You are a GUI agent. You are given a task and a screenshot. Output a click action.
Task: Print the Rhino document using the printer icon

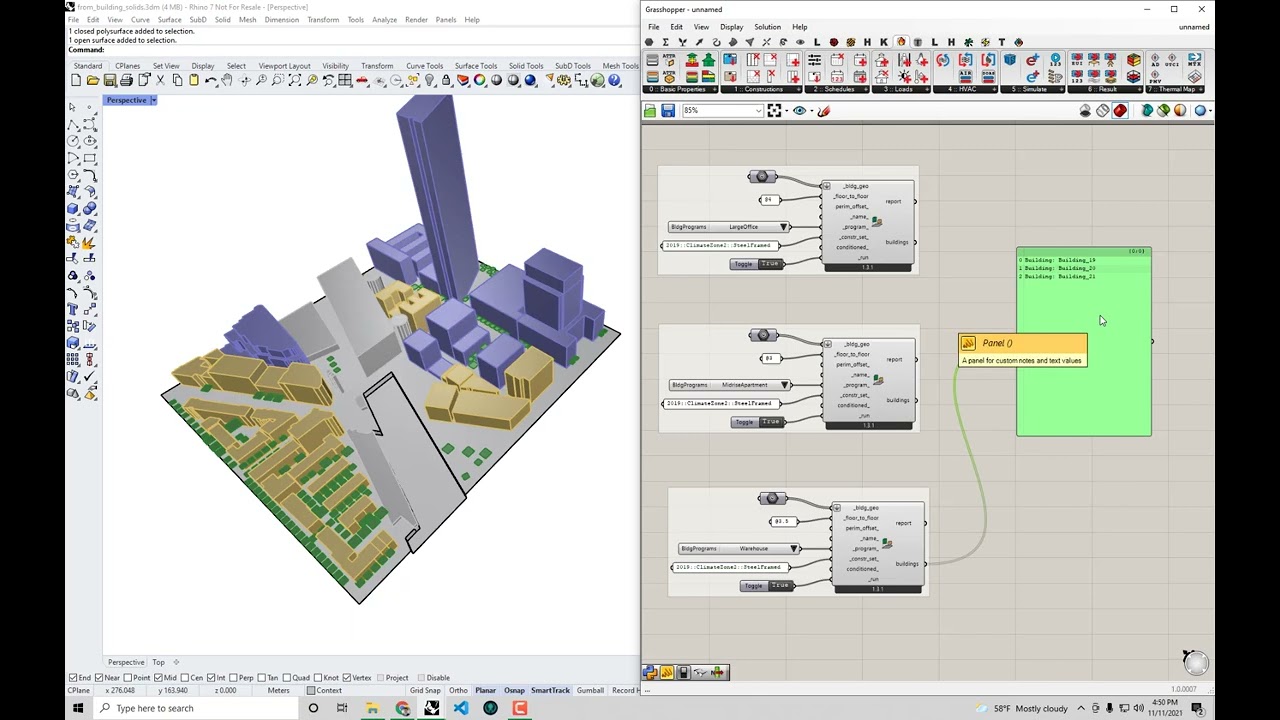[127, 81]
